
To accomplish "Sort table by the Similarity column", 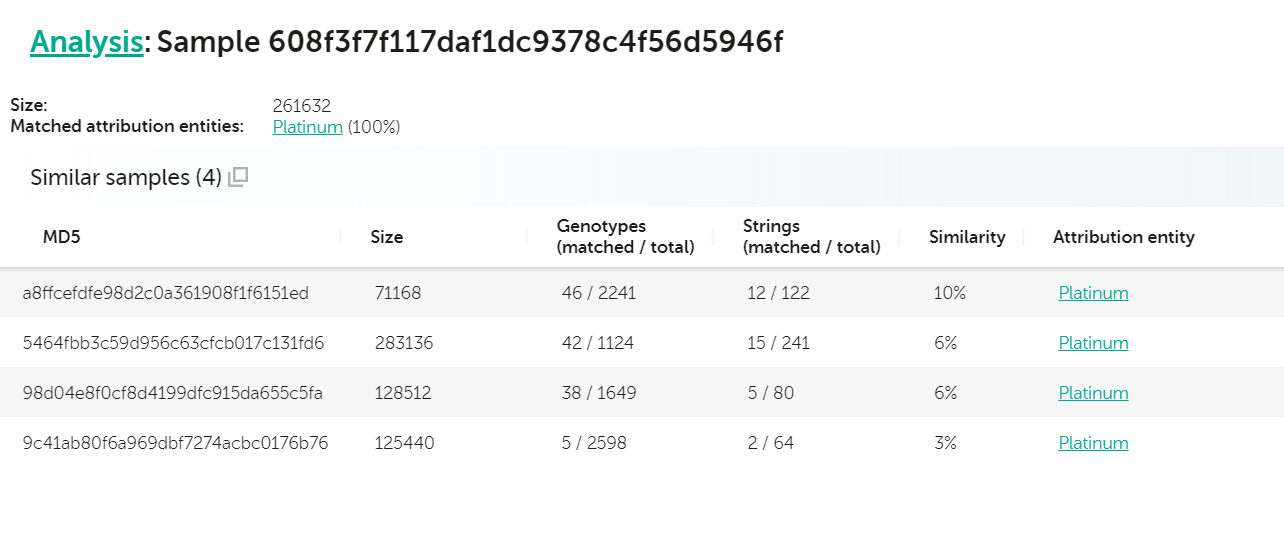I will pyautogui.click(x=967, y=237).
